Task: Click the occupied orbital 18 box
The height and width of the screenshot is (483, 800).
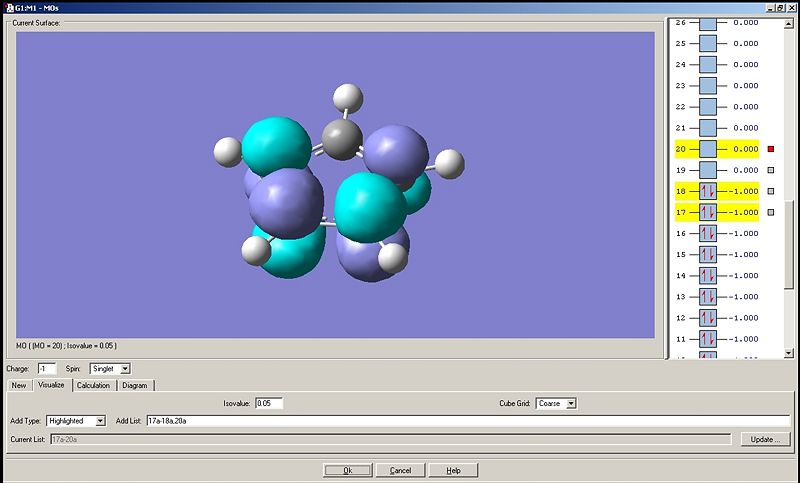Action: (708, 191)
